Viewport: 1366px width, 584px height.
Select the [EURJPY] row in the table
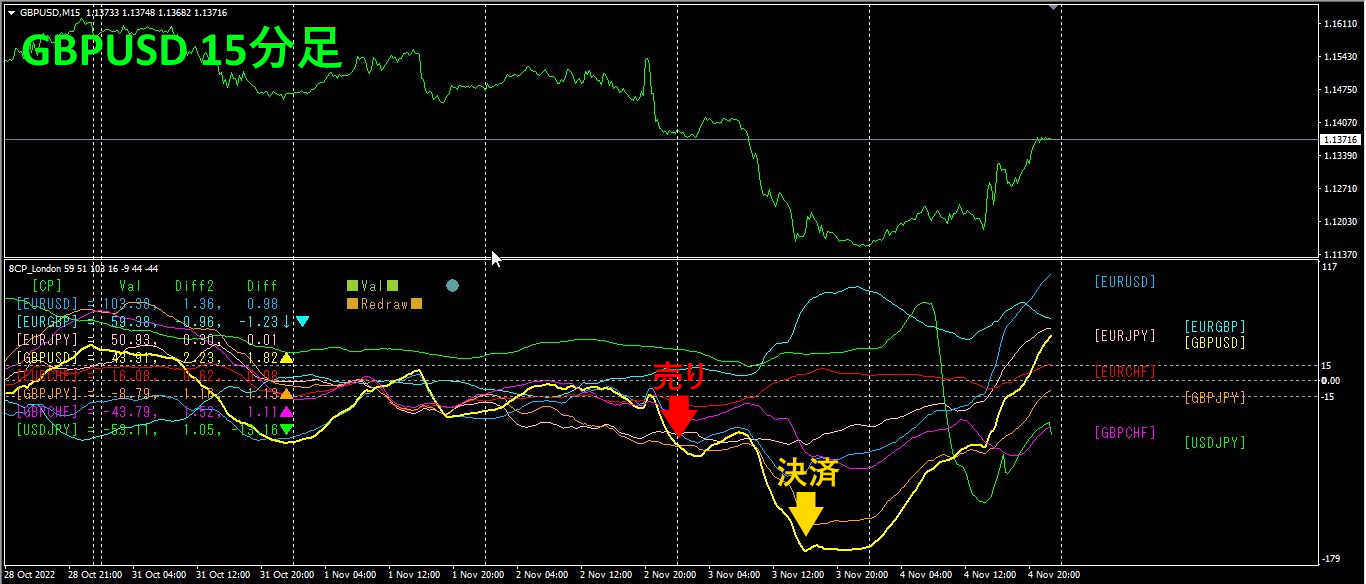147,340
